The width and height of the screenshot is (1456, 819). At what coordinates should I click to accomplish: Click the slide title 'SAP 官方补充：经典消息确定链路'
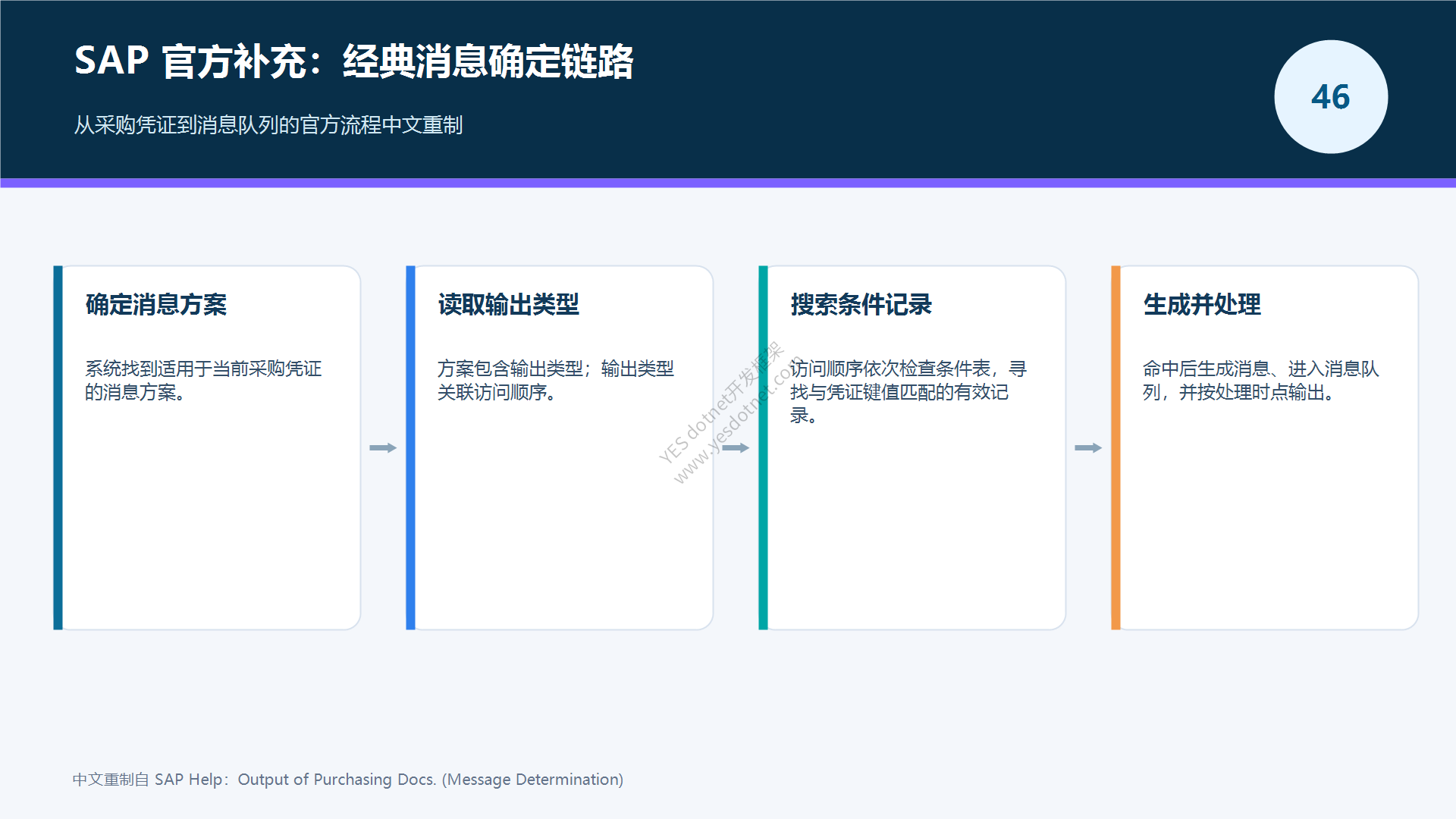[x=353, y=61]
